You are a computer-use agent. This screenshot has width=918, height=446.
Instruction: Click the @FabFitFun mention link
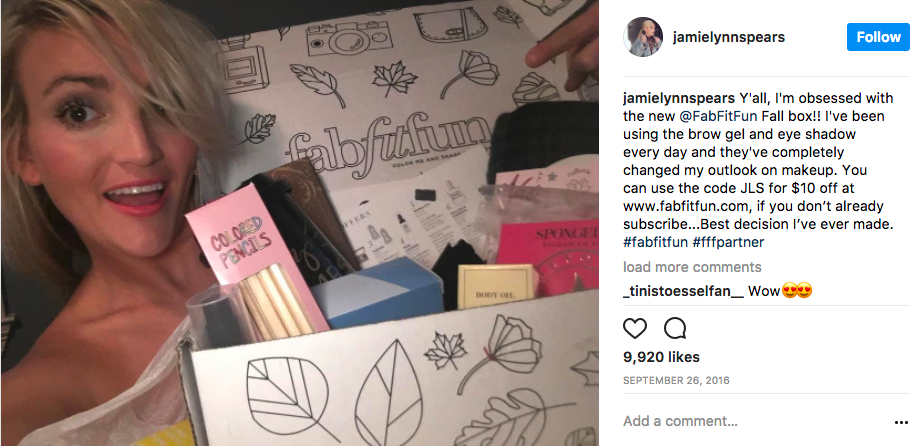coord(713,116)
